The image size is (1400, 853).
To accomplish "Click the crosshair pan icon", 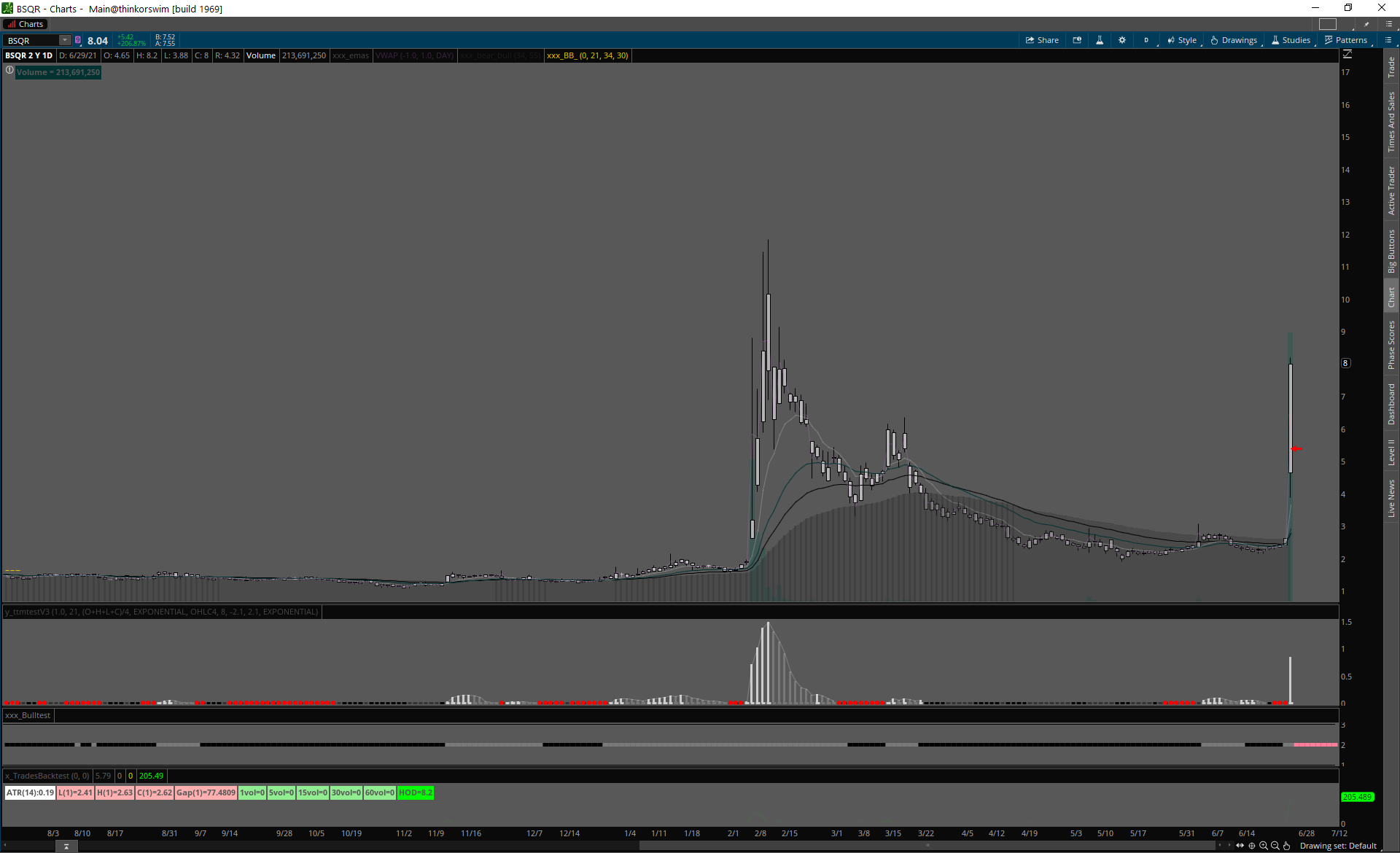I will [1252, 846].
